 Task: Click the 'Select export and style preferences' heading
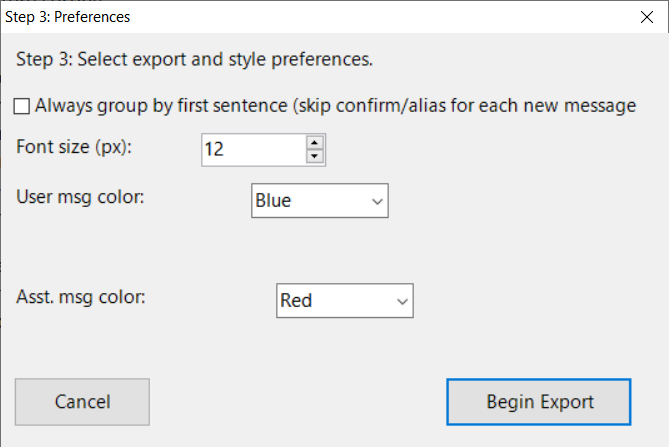(x=195, y=59)
